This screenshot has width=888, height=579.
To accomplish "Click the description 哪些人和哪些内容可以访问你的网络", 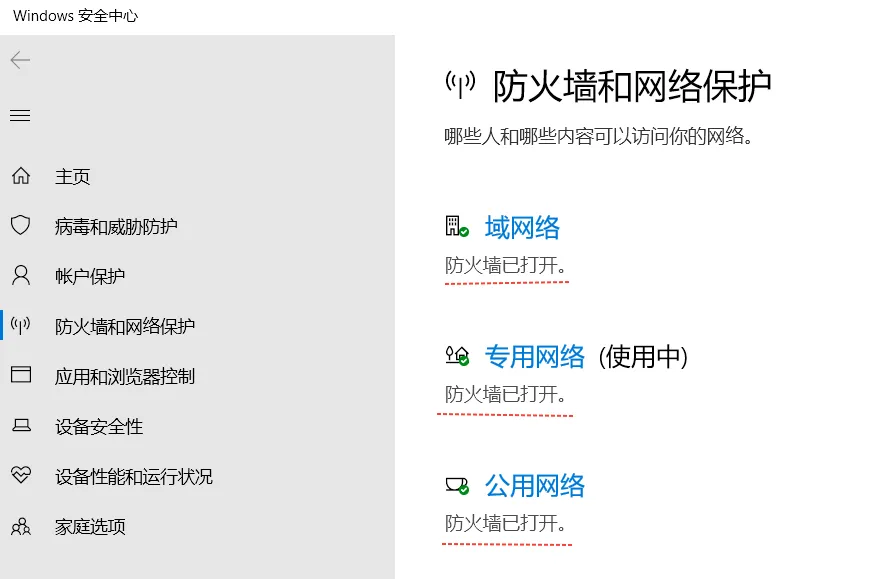I will (x=598, y=137).
